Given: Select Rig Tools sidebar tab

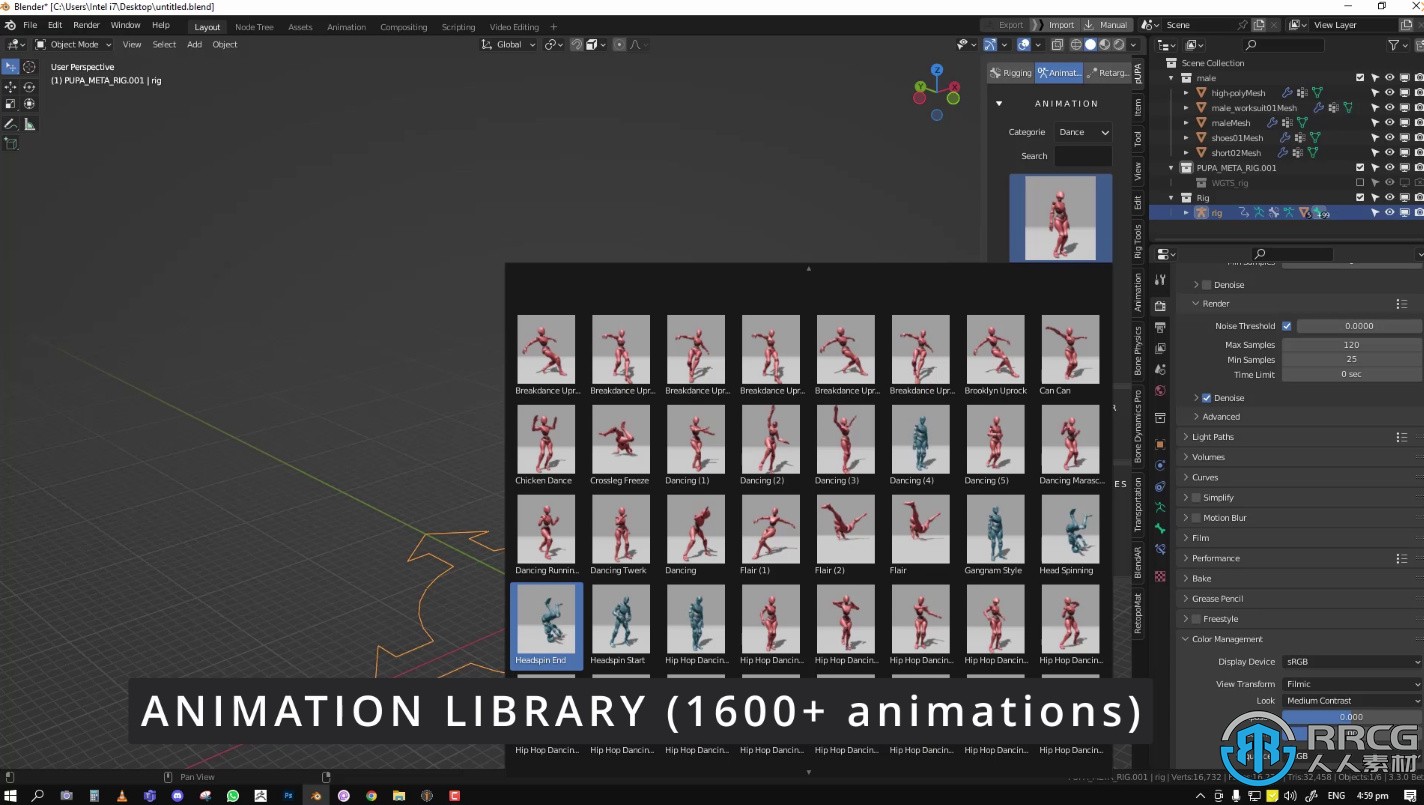Looking at the screenshot, I should point(1138,242).
